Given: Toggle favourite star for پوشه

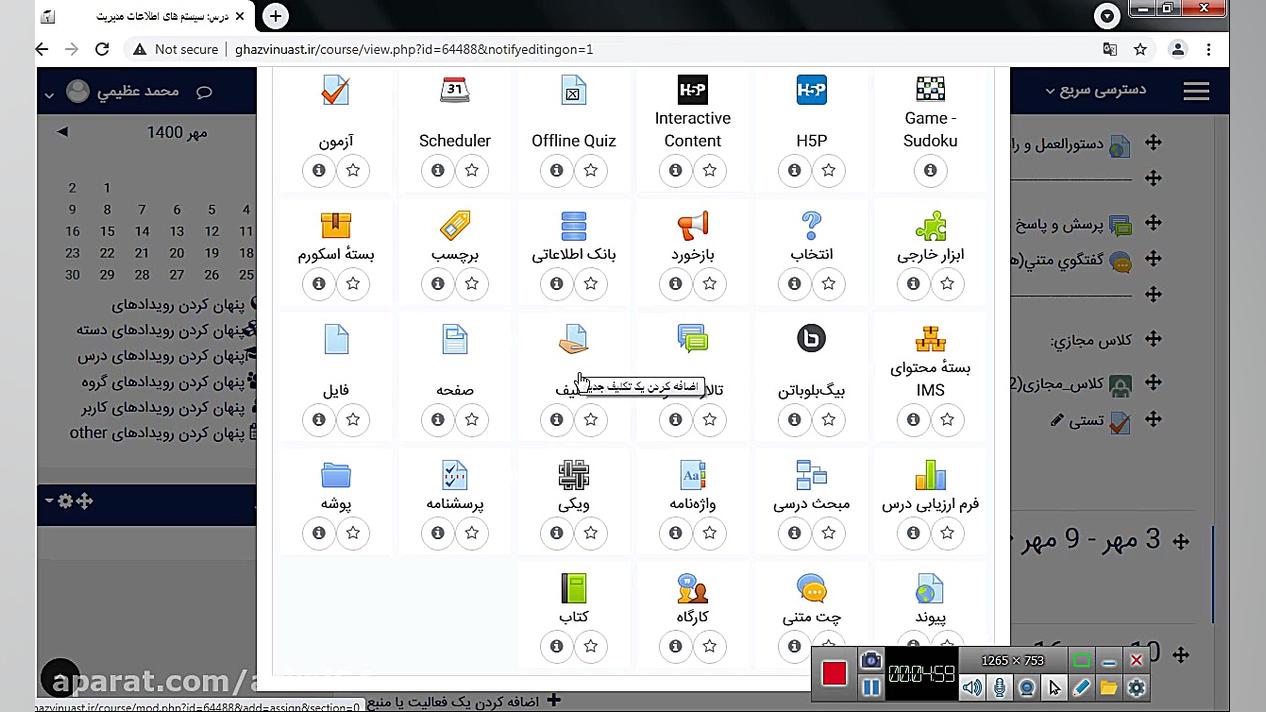Looking at the screenshot, I should pyautogui.click(x=353, y=533).
